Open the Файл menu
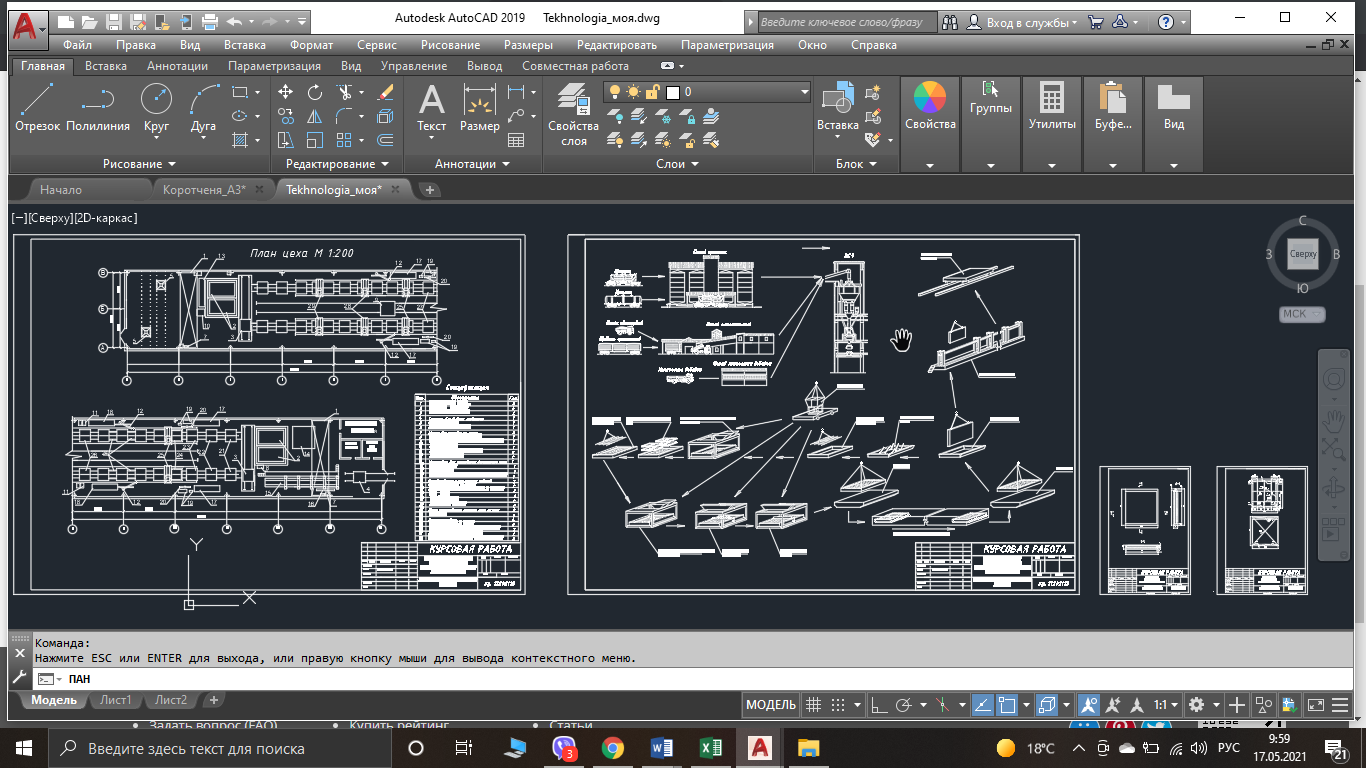 click(78, 45)
